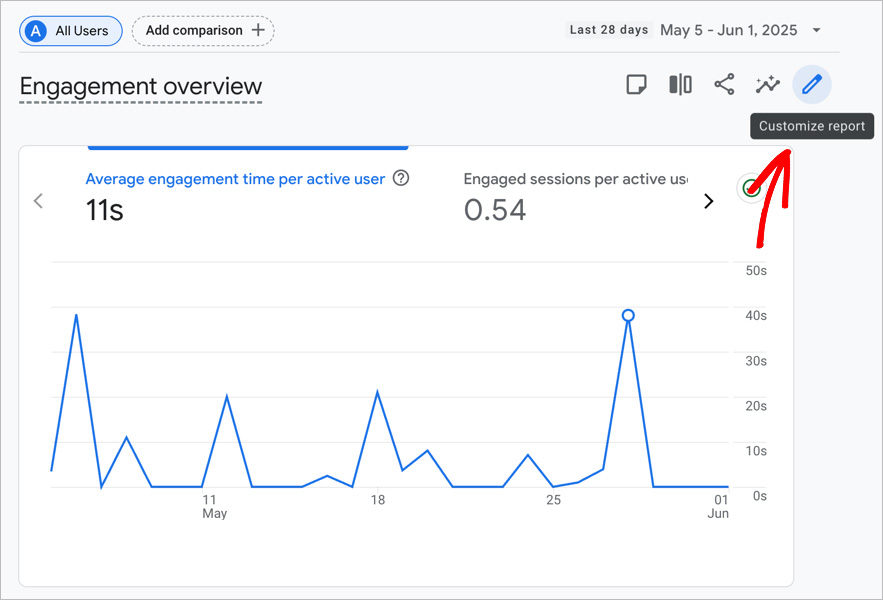Click the green check status icon
This screenshot has width=883, height=600.
point(751,188)
